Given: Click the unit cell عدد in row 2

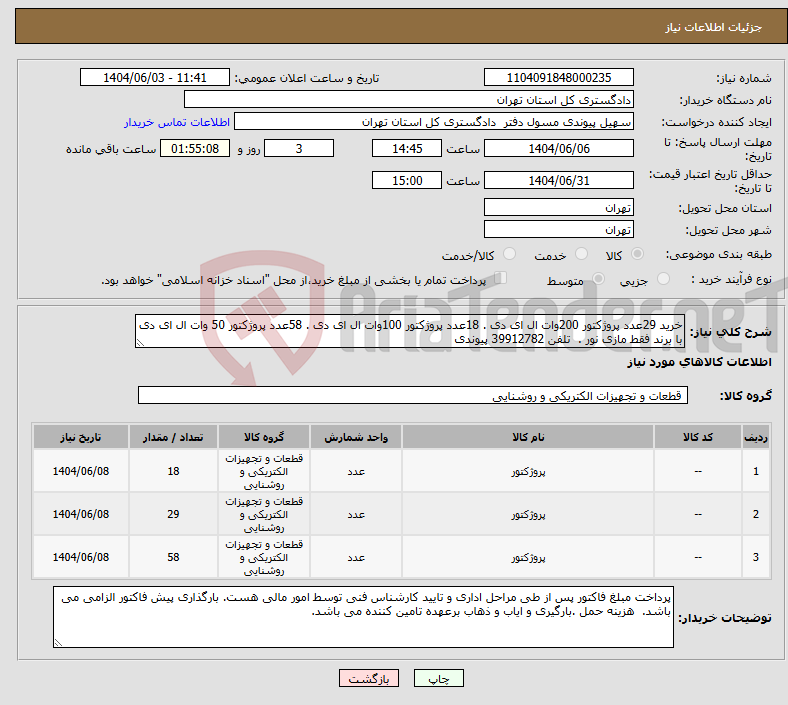Looking at the screenshot, I should pyautogui.click(x=356, y=515).
